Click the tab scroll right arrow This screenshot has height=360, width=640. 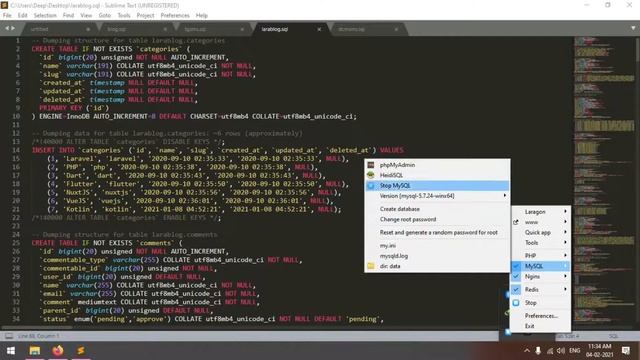click(13, 28)
